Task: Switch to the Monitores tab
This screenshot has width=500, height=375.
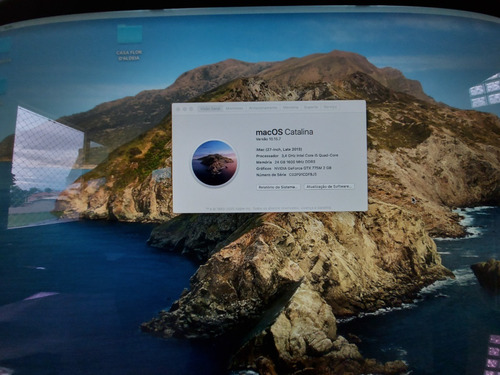Action: pos(234,108)
